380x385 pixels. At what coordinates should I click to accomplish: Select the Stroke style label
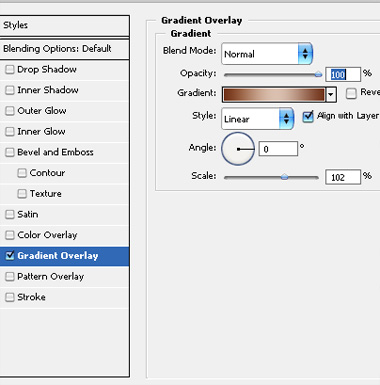click(31, 297)
